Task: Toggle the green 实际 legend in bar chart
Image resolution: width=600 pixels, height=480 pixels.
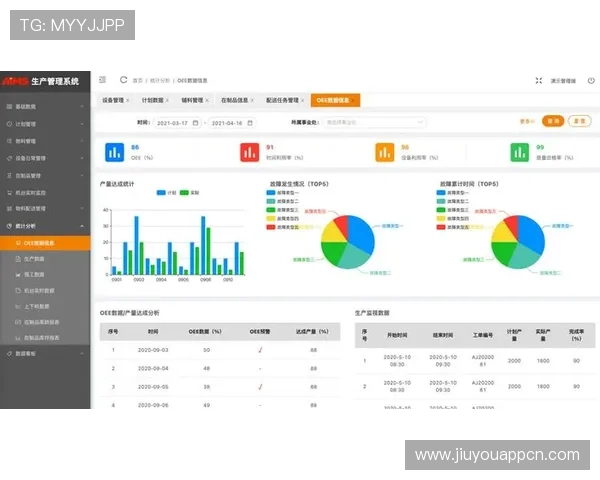Action: pos(185,192)
